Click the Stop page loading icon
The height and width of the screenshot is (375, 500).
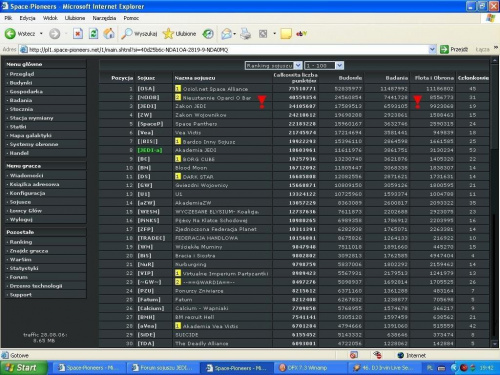[78, 33]
